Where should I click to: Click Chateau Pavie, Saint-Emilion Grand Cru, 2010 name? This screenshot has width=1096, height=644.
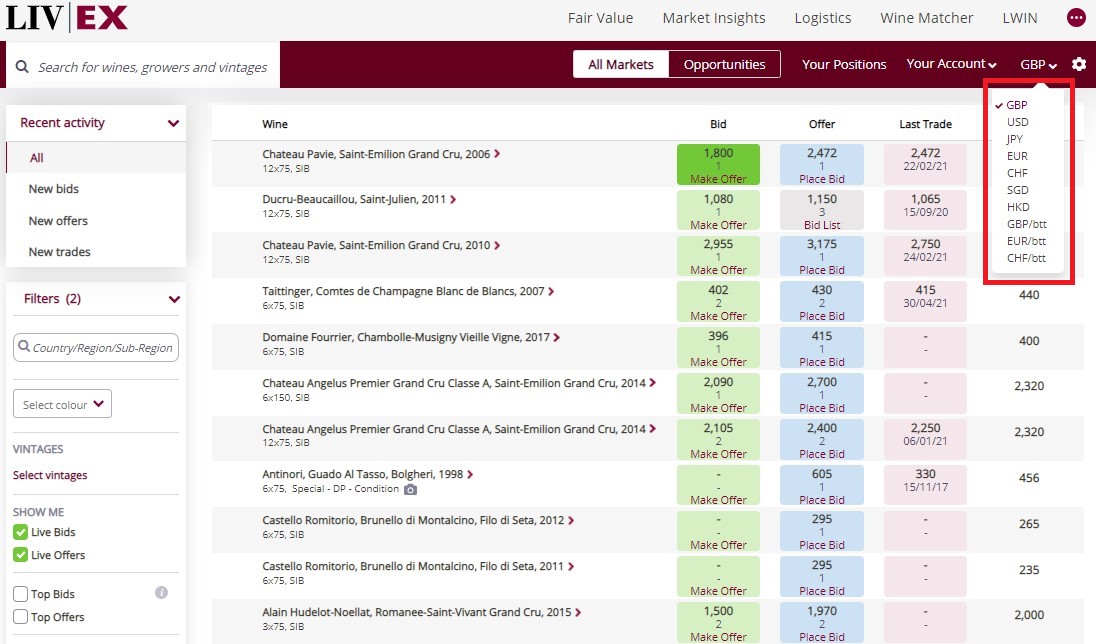[376, 245]
